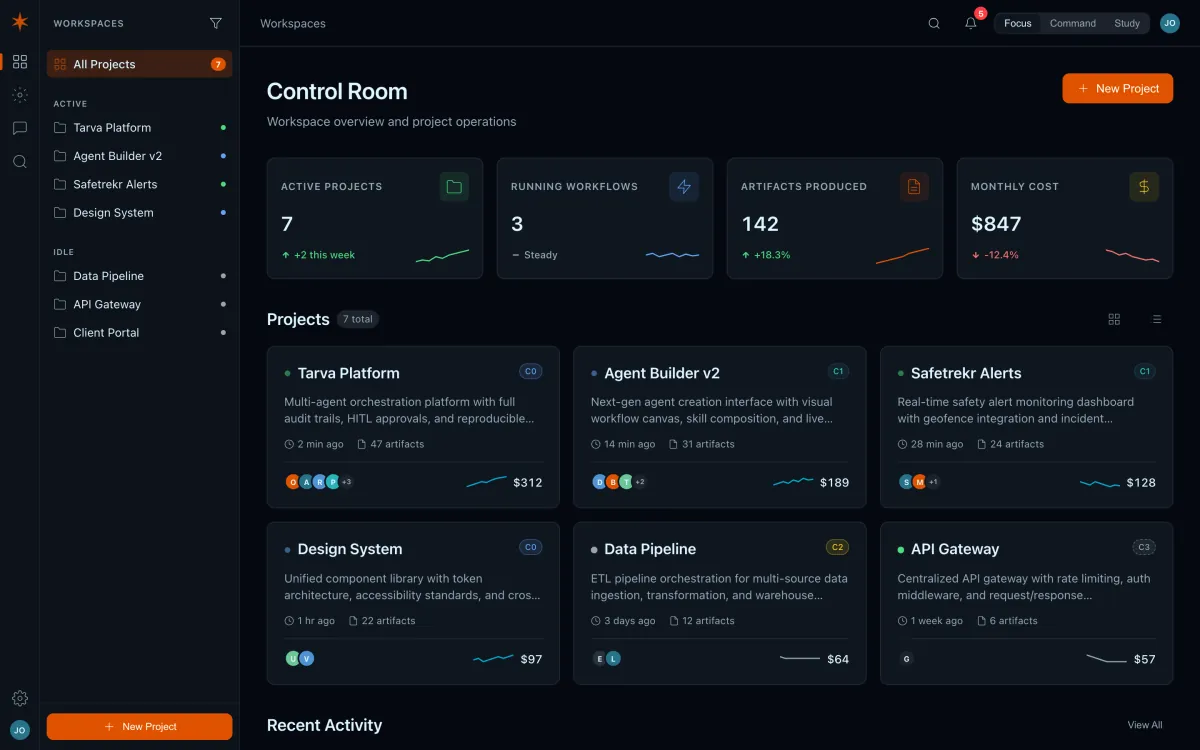Open the Data Pipeline card title

(x=650, y=549)
